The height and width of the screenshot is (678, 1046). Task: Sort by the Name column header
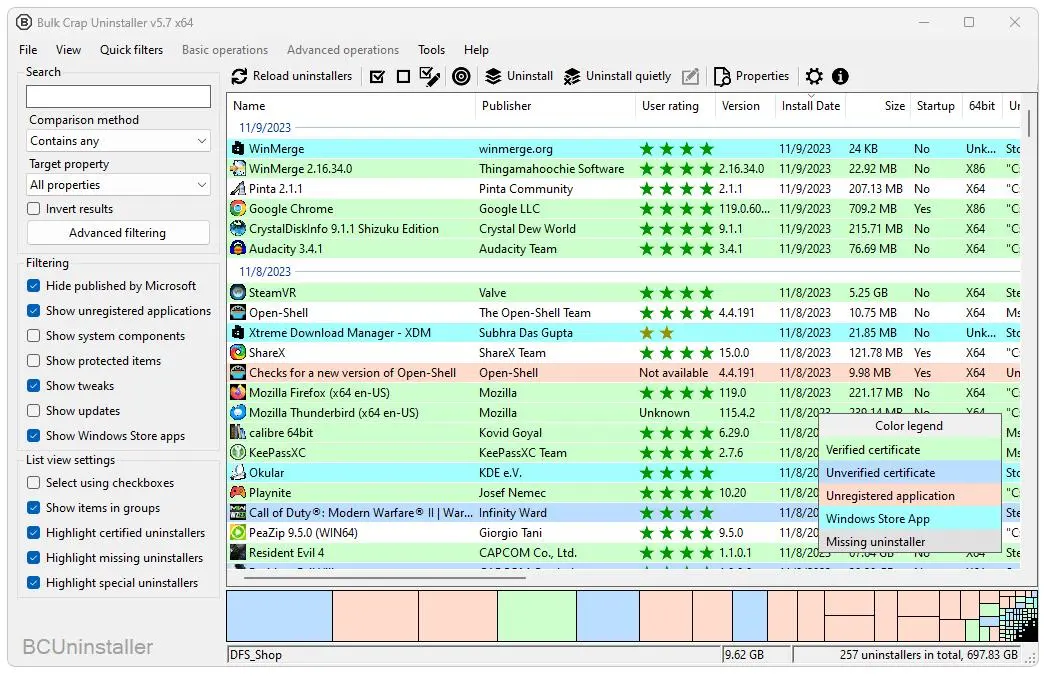pos(351,106)
